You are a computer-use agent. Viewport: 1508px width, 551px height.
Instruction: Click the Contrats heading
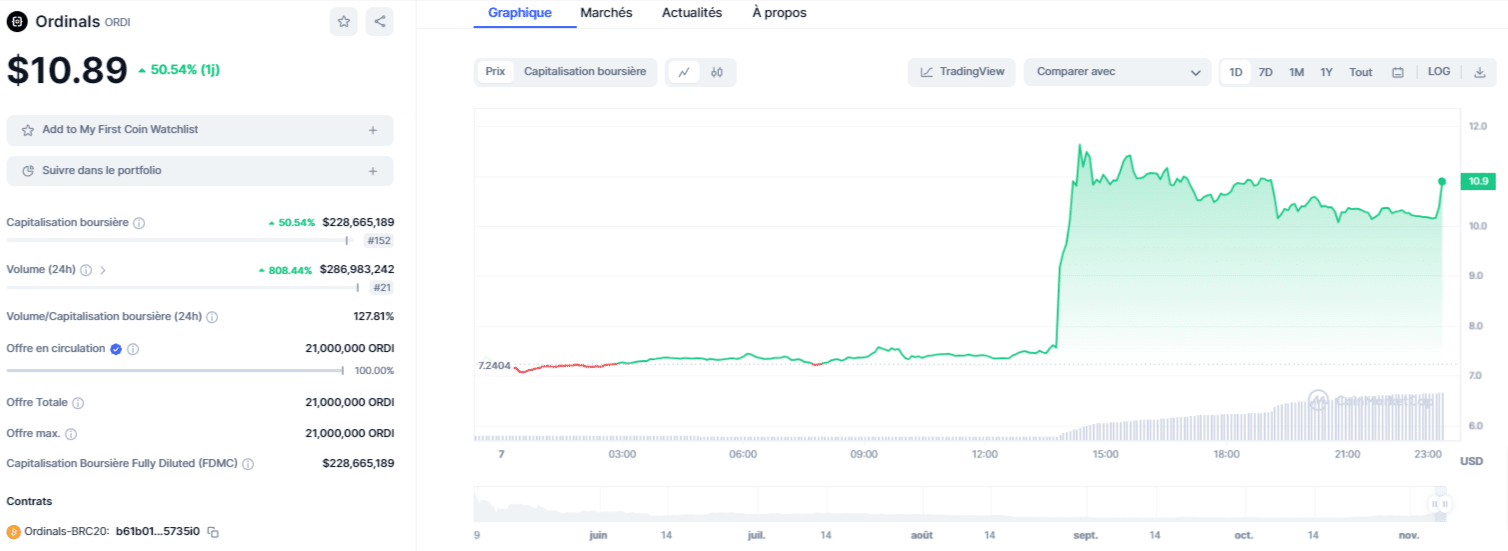[x=29, y=501]
